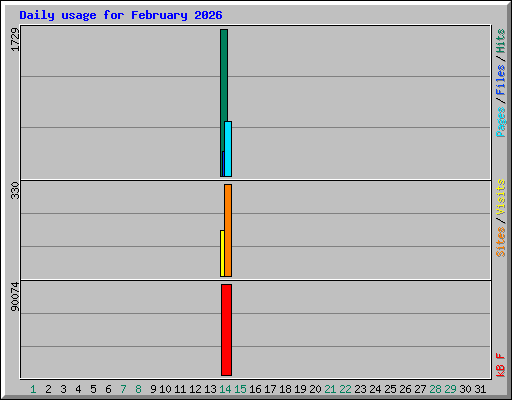Click the yellow "Visits" legend label
This screenshot has width=512, height=400.
point(500,198)
